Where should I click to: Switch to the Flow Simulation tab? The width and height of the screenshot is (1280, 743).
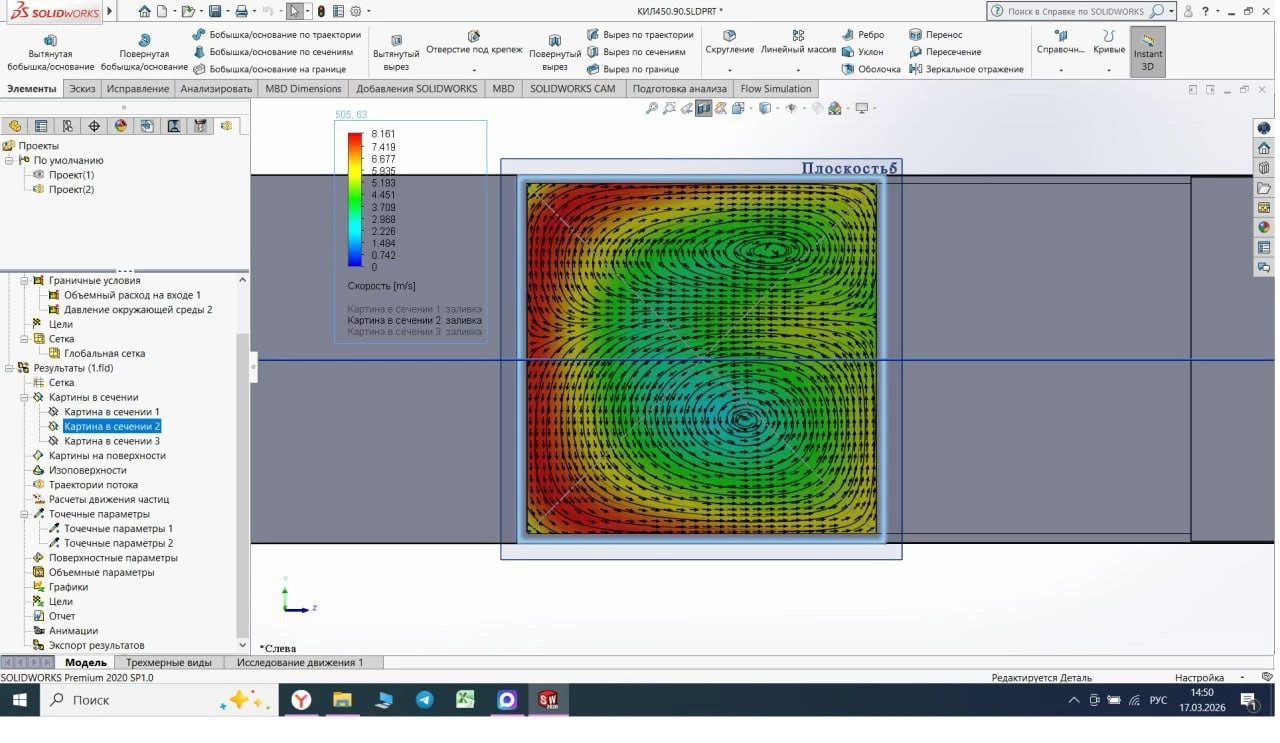(x=775, y=89)
